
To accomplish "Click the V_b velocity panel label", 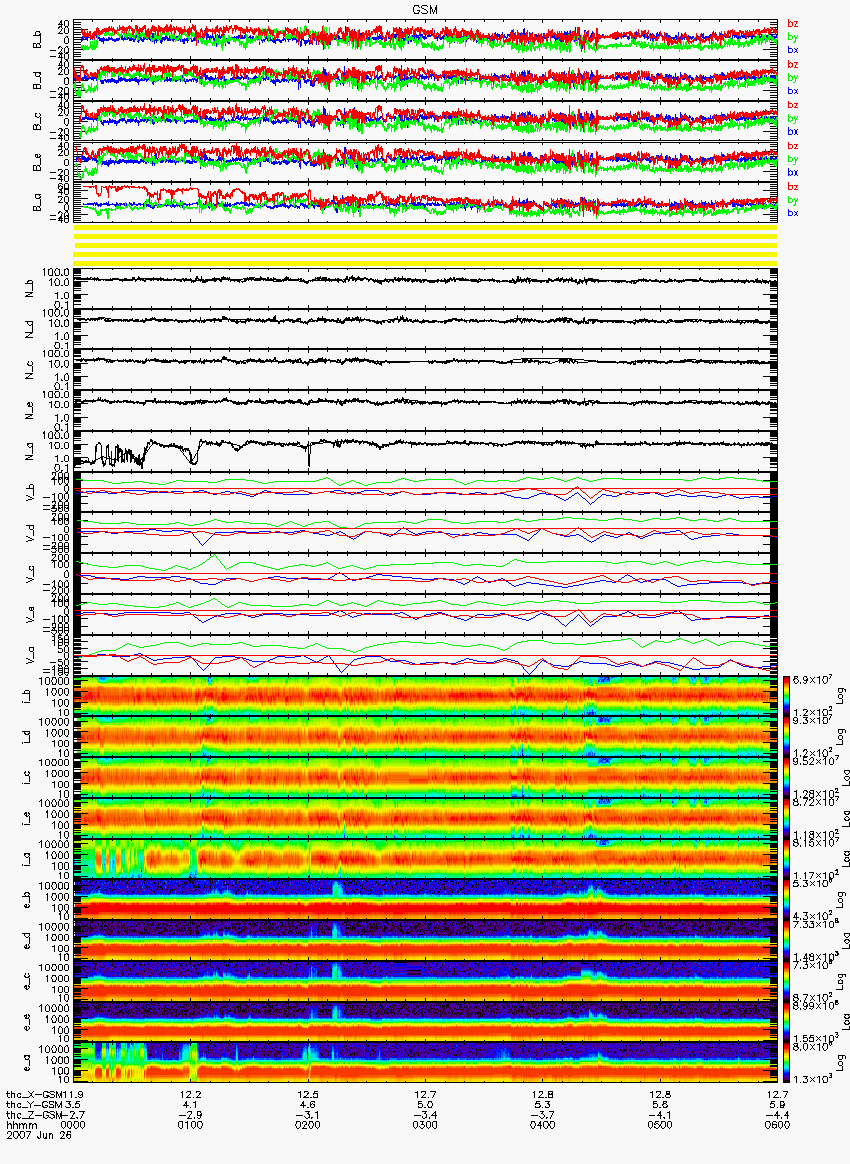I will point(31,491).
